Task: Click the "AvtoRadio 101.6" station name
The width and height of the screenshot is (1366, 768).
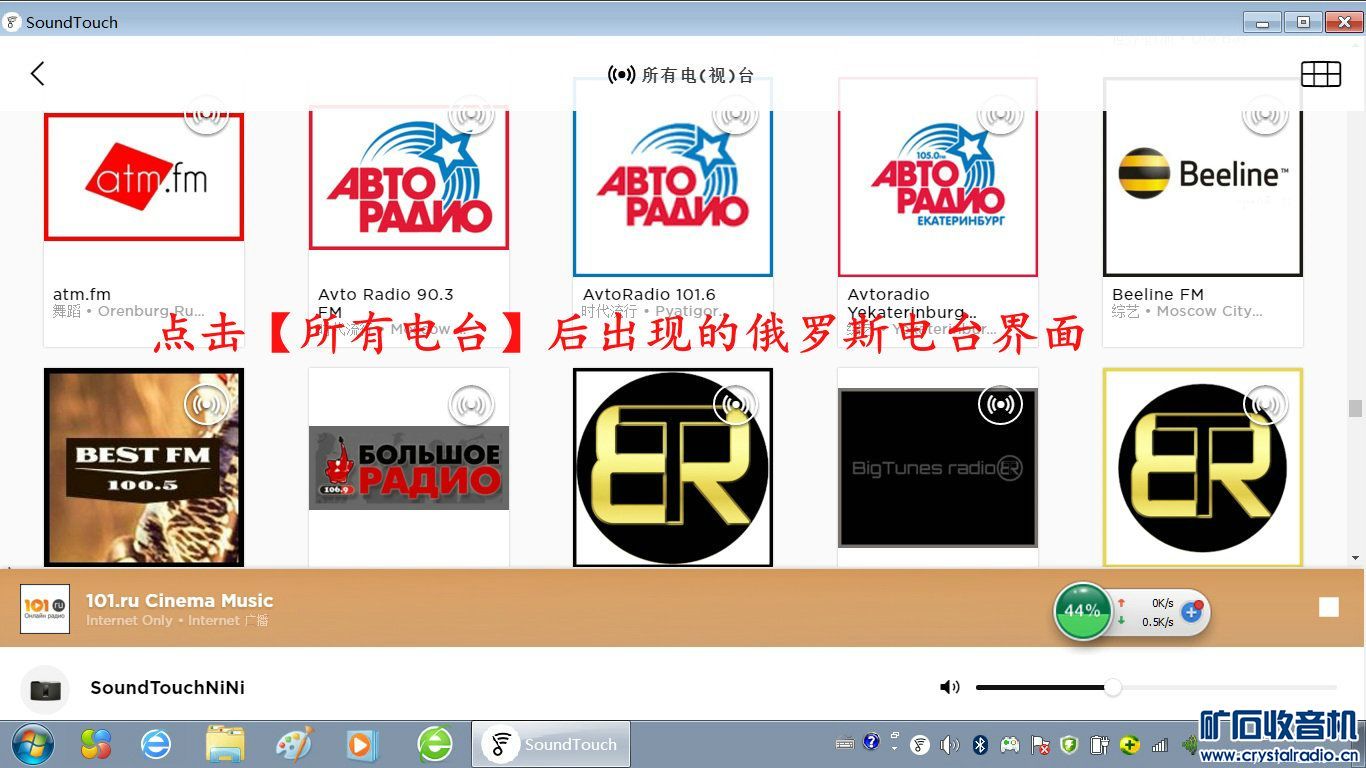Action: pos(649,294)
